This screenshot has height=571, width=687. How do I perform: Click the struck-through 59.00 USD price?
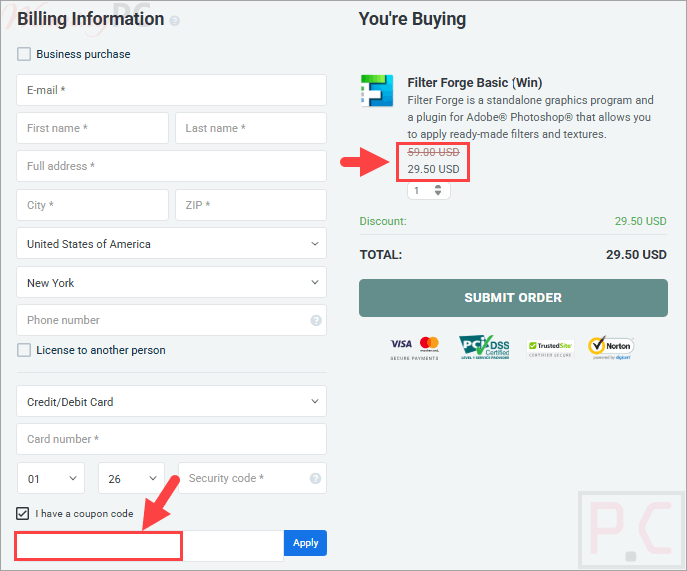(x=433, y=152)
